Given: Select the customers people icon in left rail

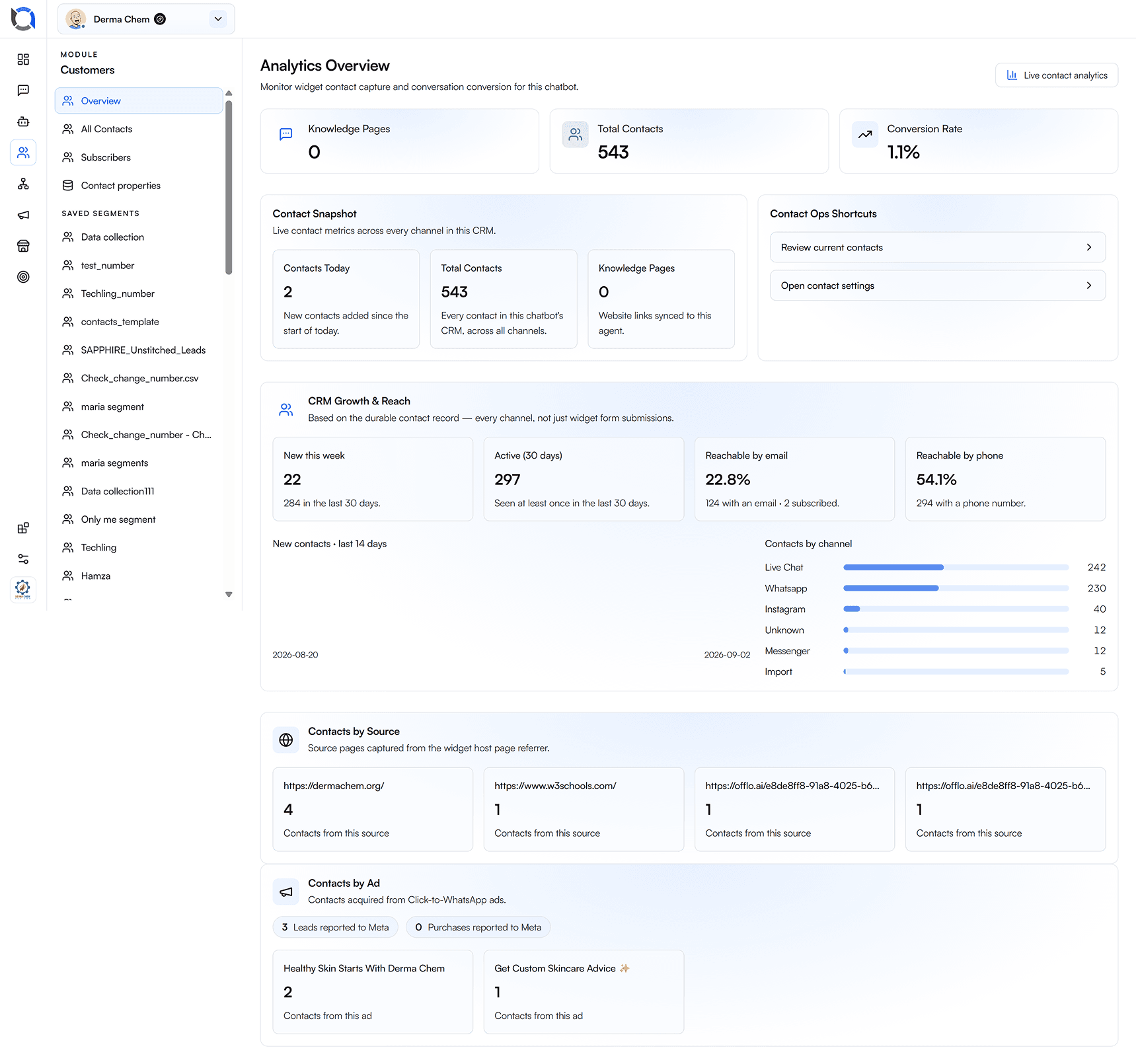Looking at the screenshot, I should pos(23,153).
